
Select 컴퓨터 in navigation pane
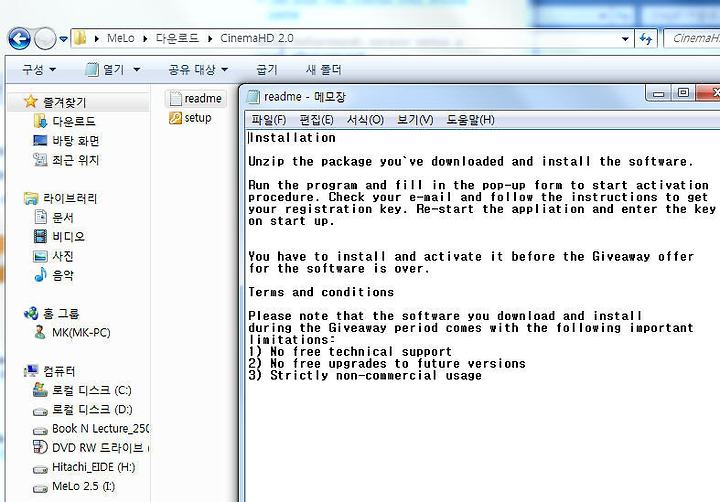pos(49,371)
